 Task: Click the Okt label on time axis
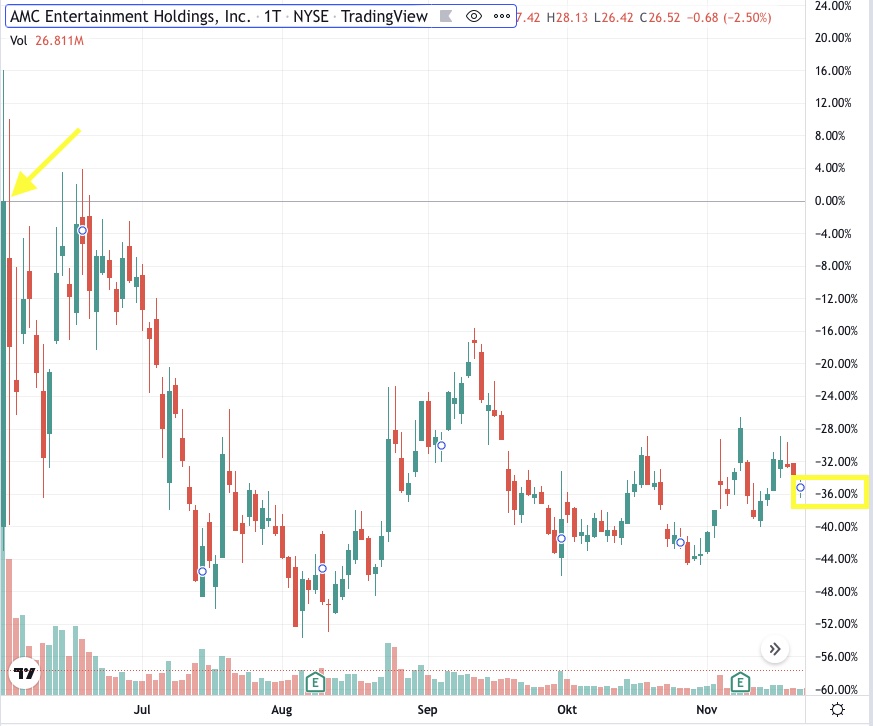click(x=567, y=710)
